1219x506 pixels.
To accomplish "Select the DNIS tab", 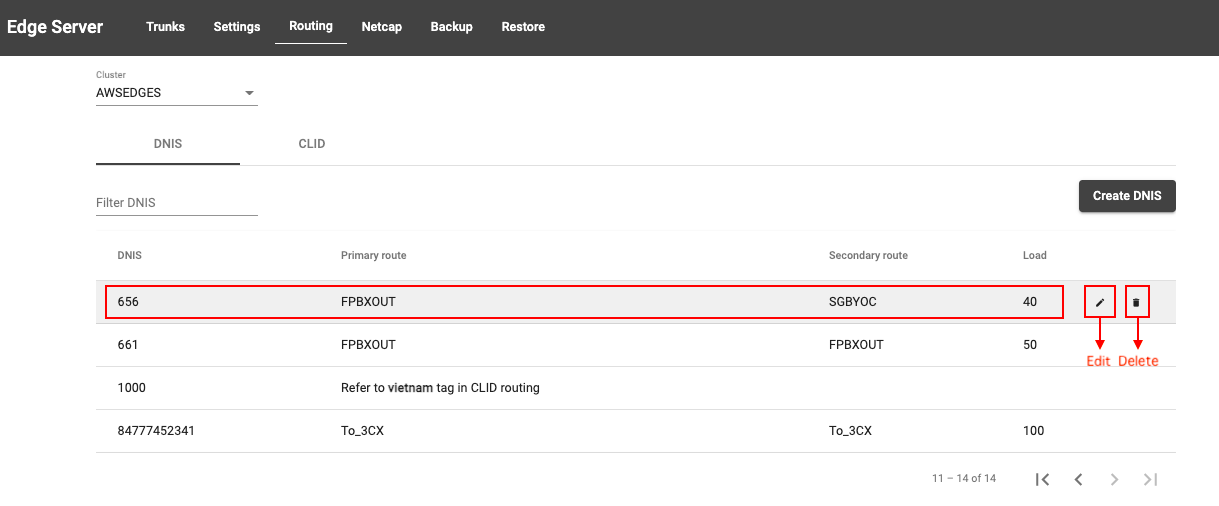I will pos(168,144).
